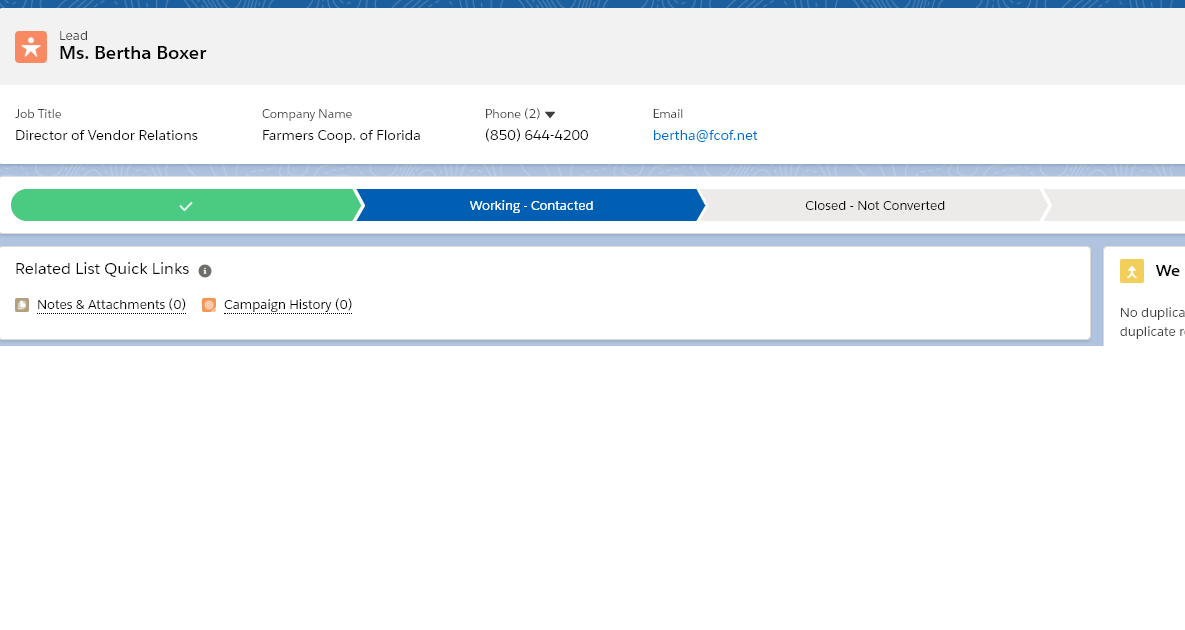Viewport: 1185px width, 630px height.
Task: Click the Job Title field label
Action: click(39, 114)
